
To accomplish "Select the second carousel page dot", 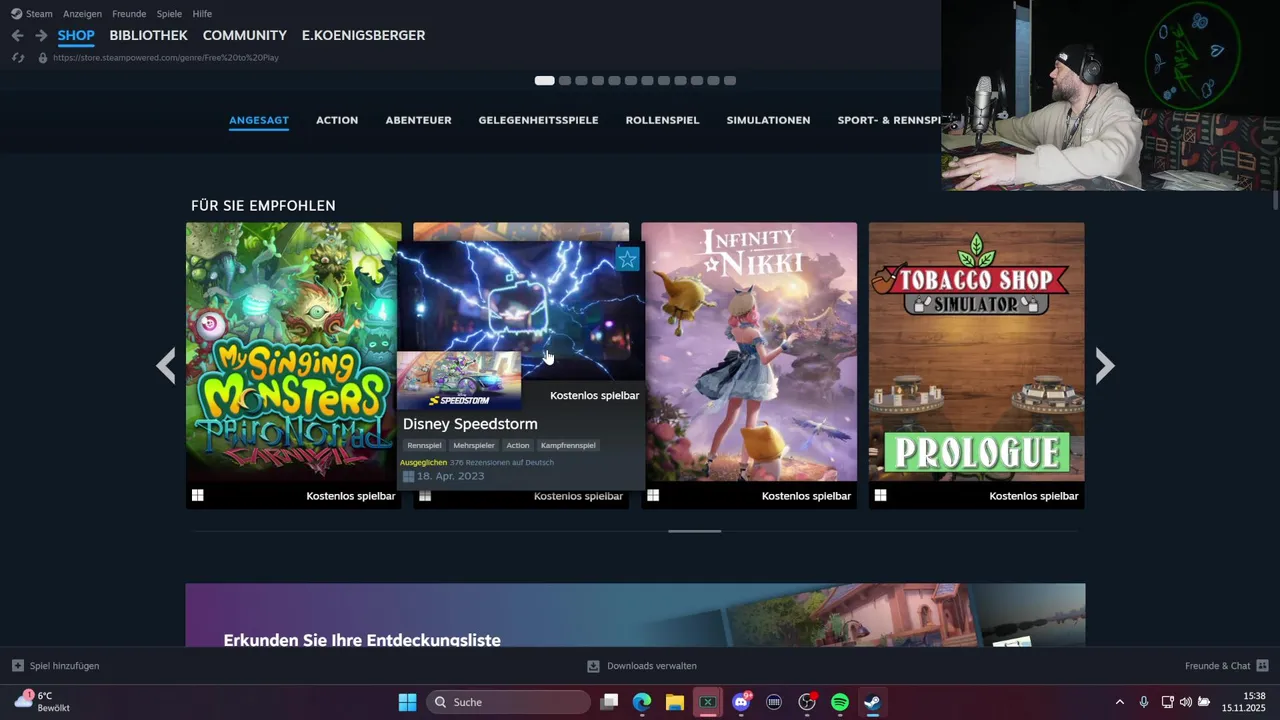I will 565,81.
